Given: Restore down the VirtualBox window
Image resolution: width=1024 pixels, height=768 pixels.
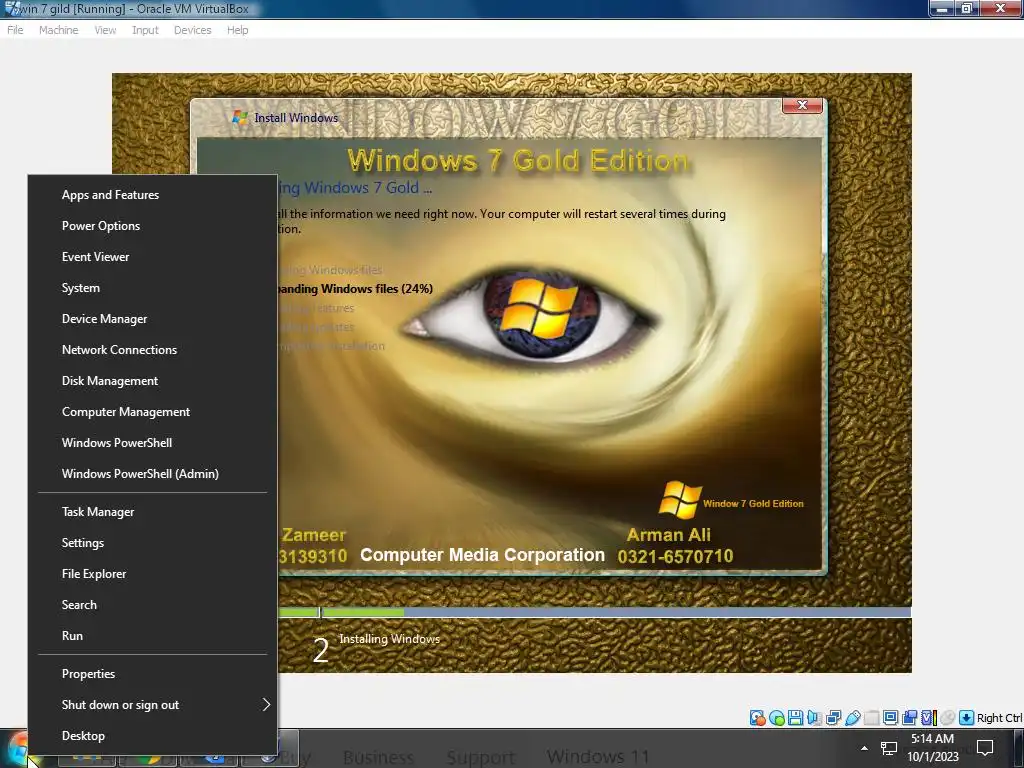Looking at the screenshot, I should [967, 8].
